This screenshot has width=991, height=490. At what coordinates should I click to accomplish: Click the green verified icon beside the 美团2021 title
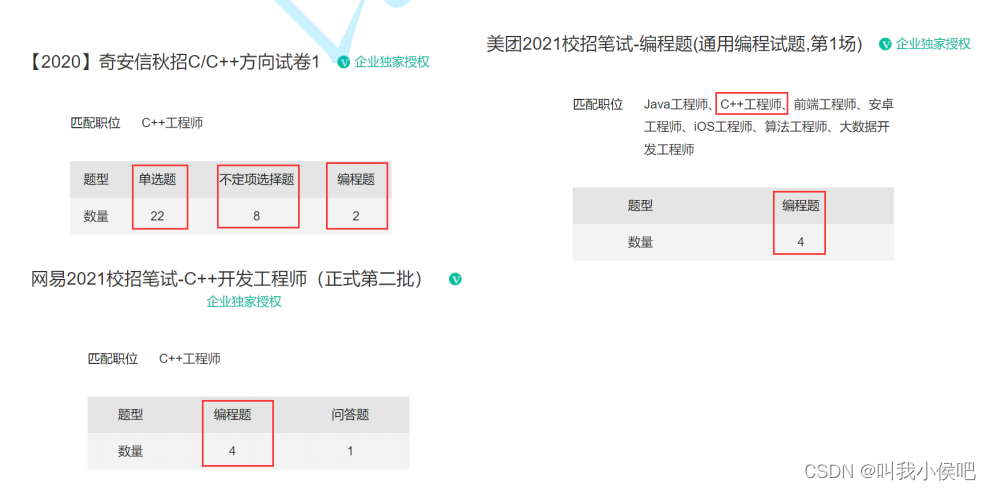(885, 44)
